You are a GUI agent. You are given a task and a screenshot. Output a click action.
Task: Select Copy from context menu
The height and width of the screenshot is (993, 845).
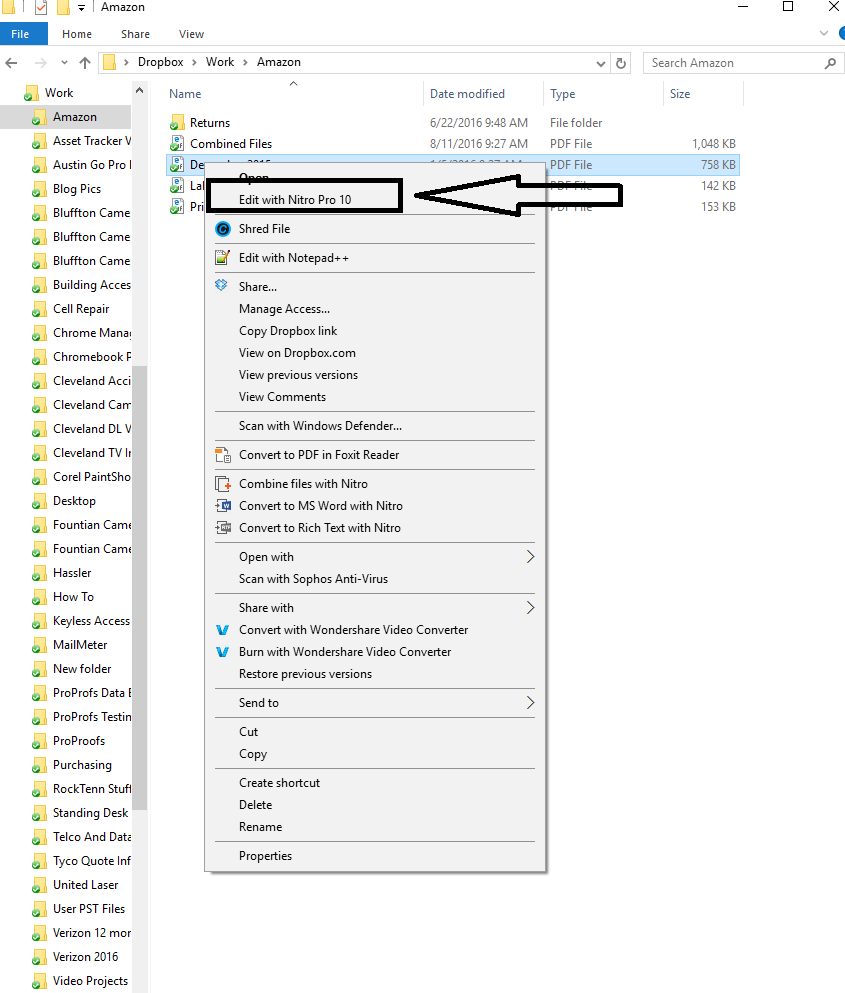(x=253, y=754)
